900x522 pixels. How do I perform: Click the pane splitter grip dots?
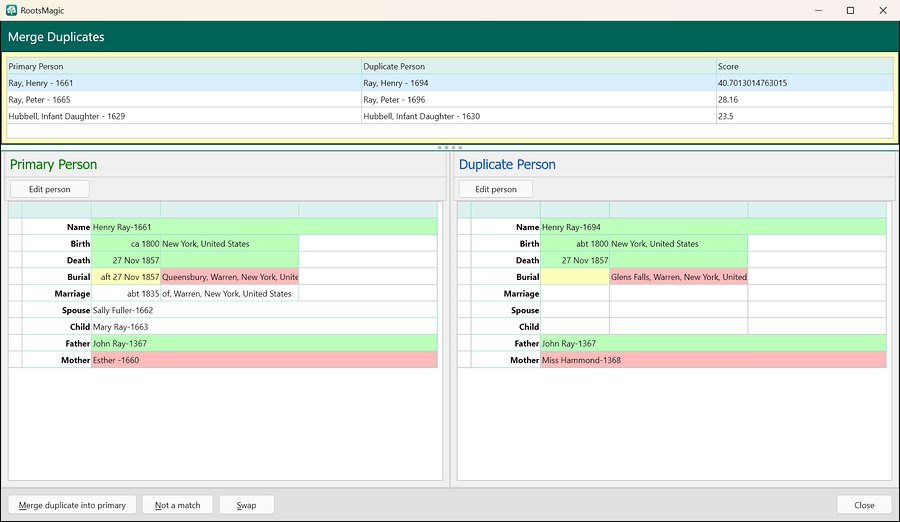(449, 148)
